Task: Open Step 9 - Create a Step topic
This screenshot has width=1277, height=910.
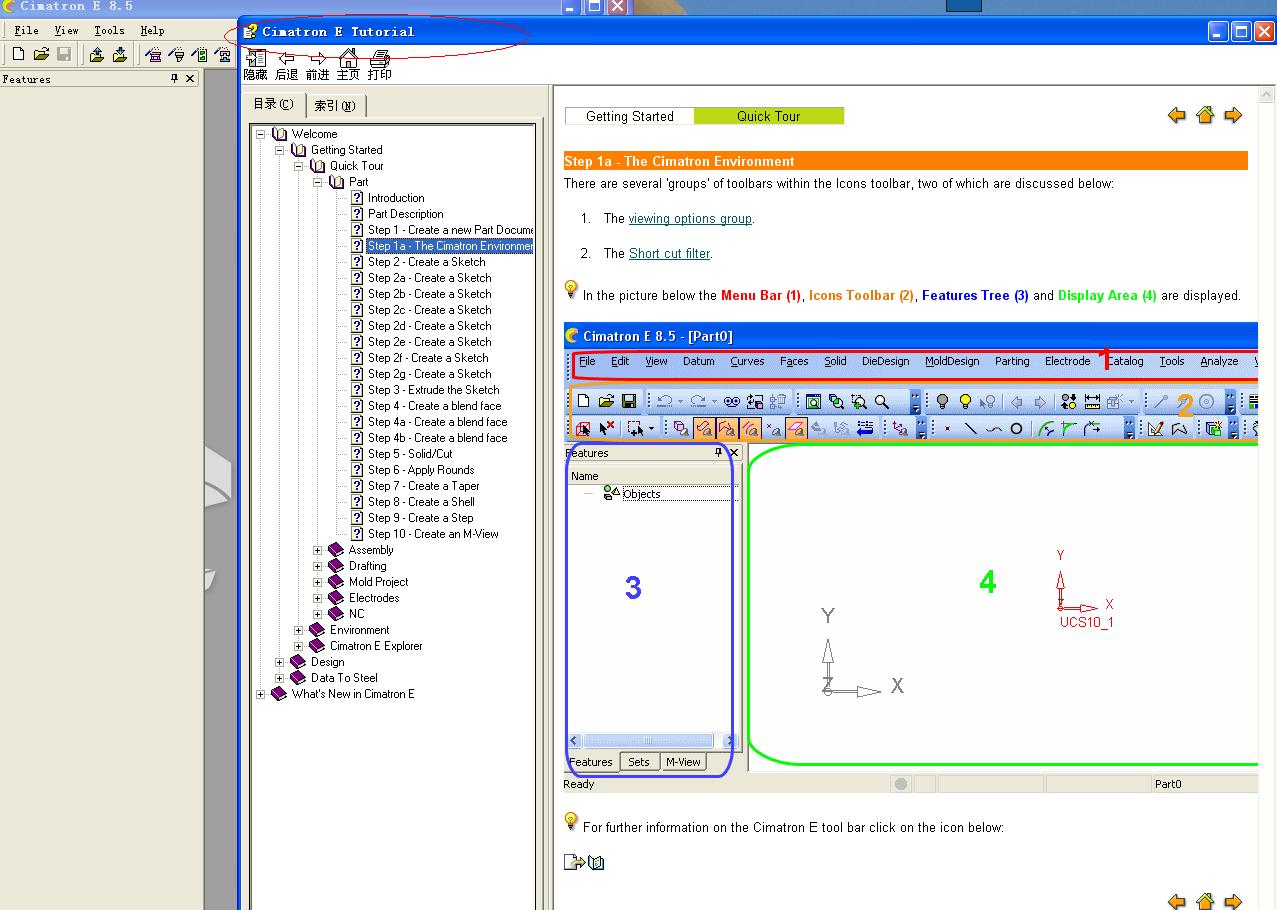Action: pyautogui.click(x=420, y=518)
